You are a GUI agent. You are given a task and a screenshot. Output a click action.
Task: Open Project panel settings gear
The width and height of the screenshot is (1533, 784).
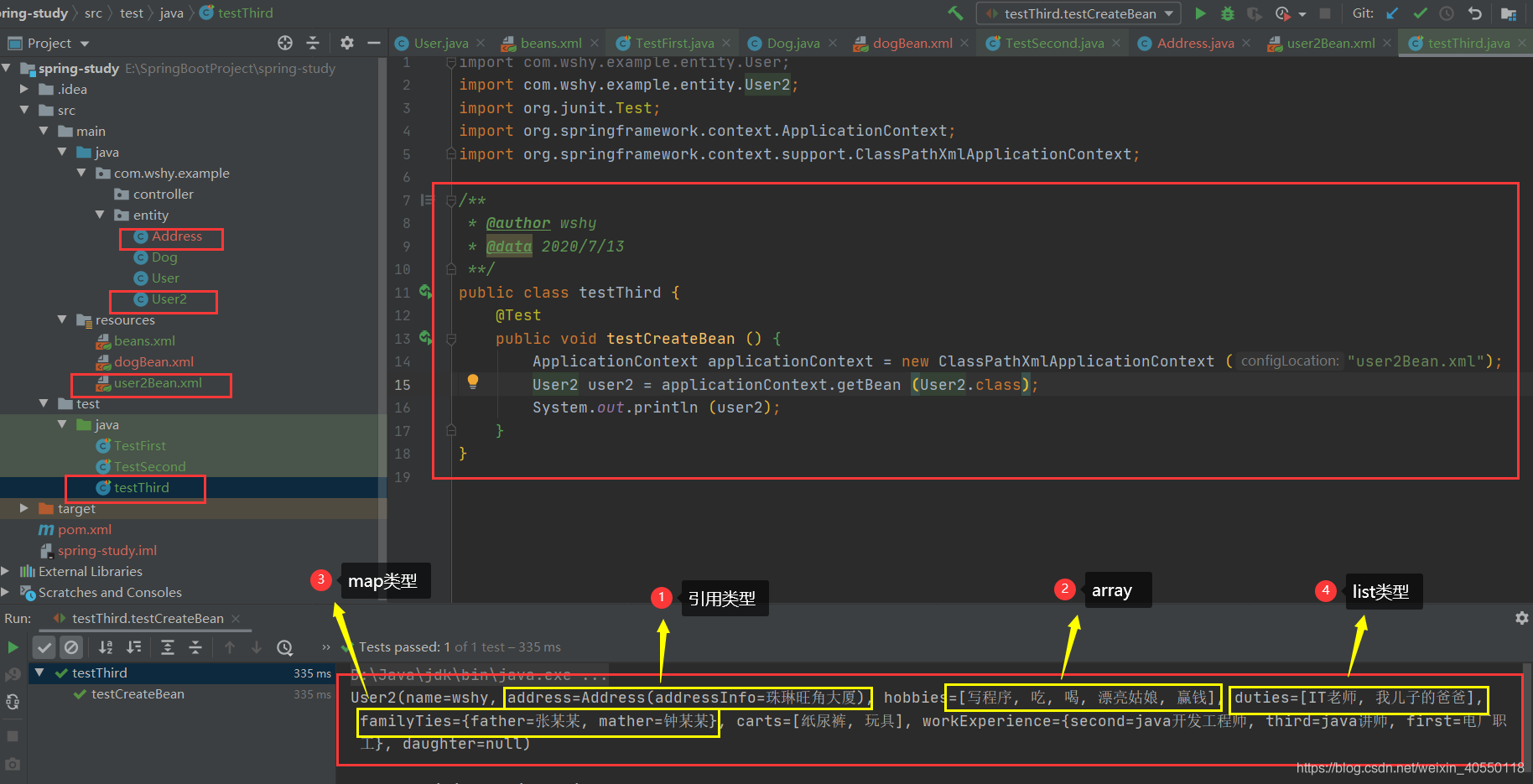pyautogui.click(x=347, y=43)
